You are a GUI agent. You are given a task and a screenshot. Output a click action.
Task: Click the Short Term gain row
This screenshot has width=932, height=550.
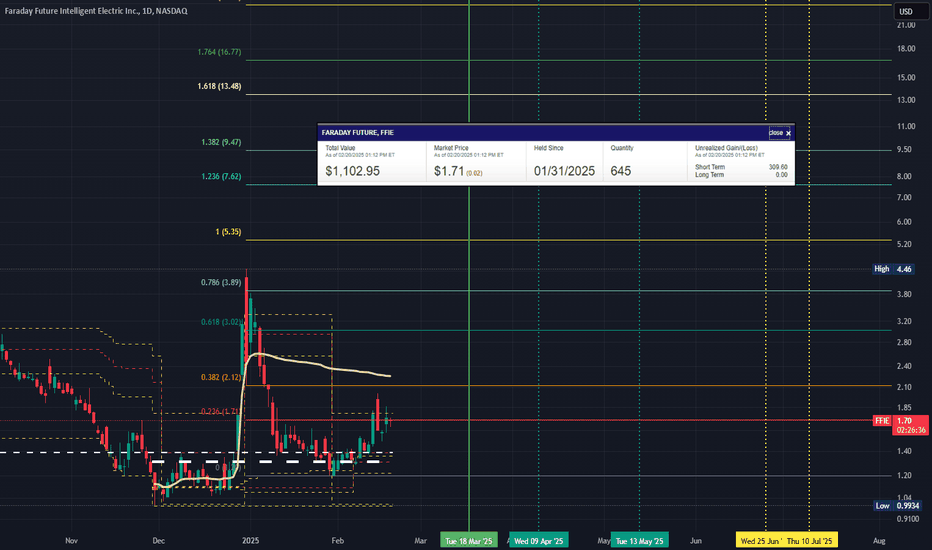click(x=741, y=167)
